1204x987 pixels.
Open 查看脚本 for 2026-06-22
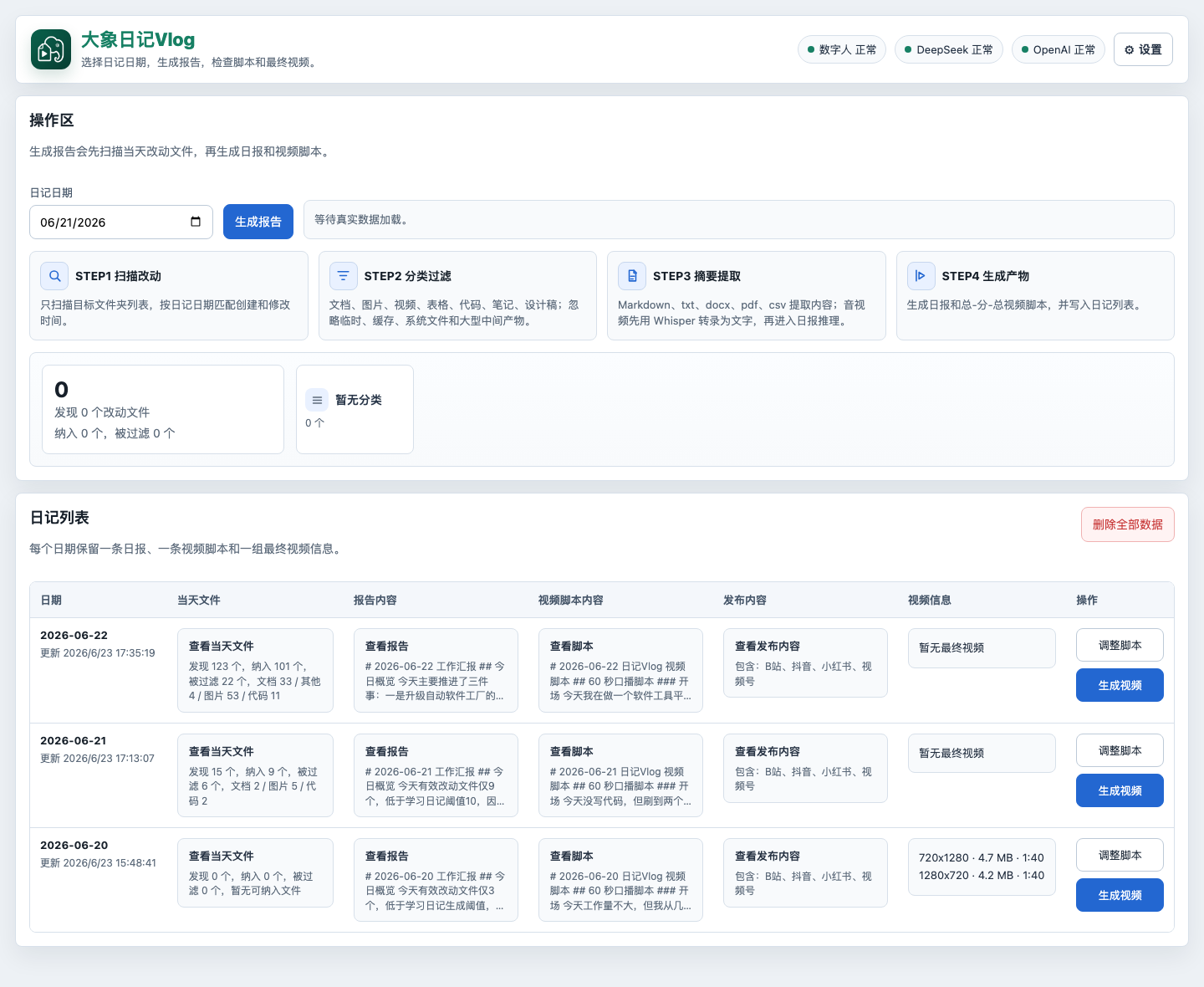(x=620, y=670)
